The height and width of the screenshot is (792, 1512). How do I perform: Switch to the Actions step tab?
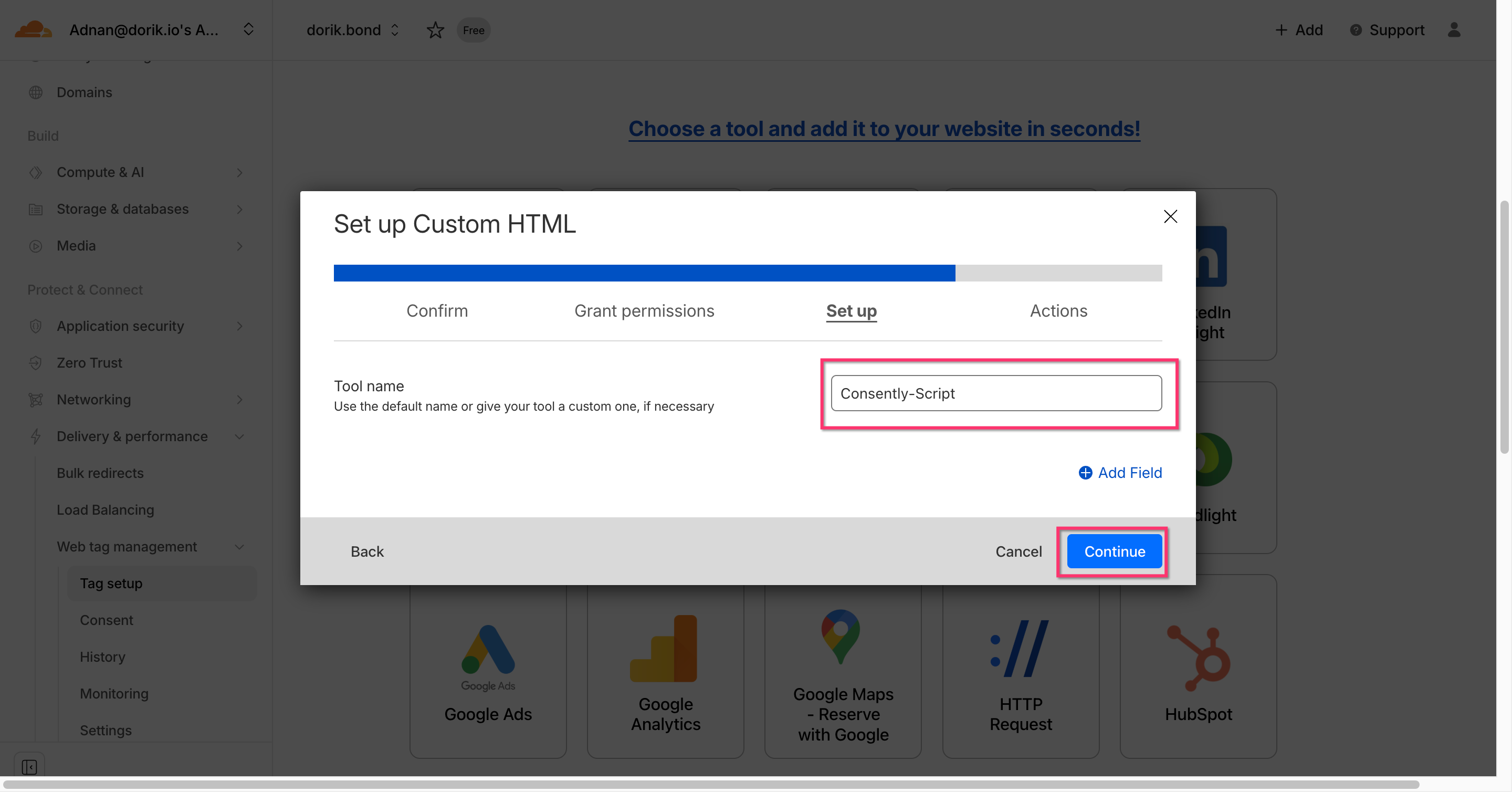(x=1058, y=310)
